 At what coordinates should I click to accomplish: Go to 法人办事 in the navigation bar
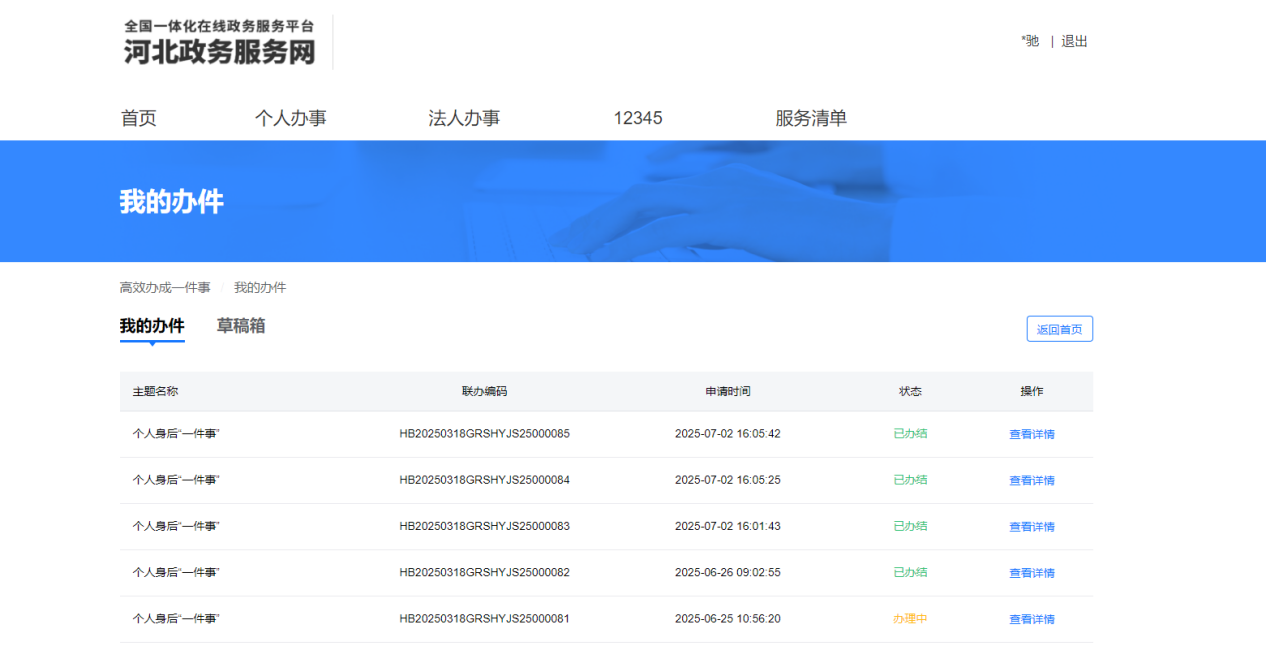(x=464, y=118)
